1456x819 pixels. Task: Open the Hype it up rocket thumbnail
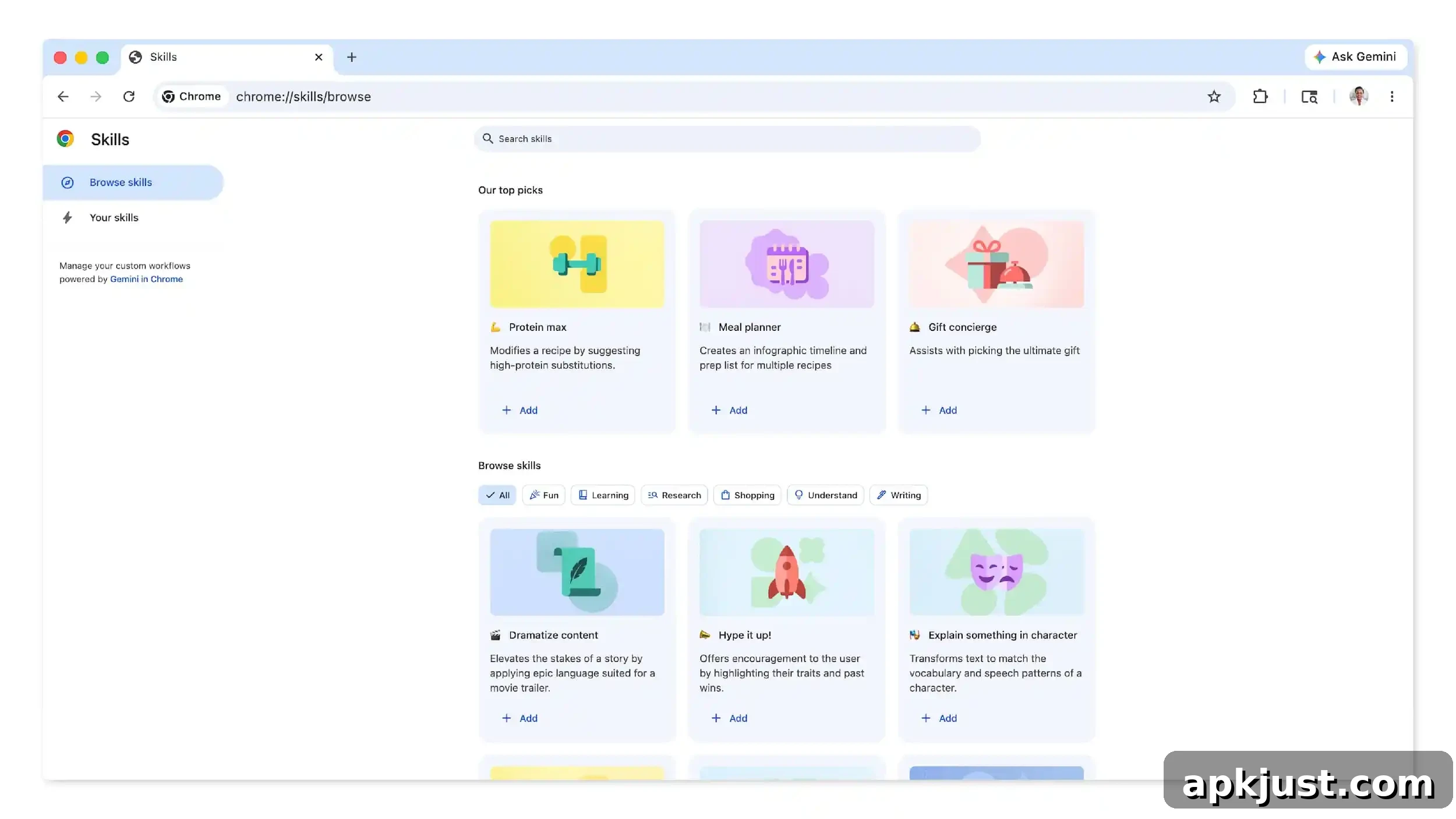[x=787, y=572]
